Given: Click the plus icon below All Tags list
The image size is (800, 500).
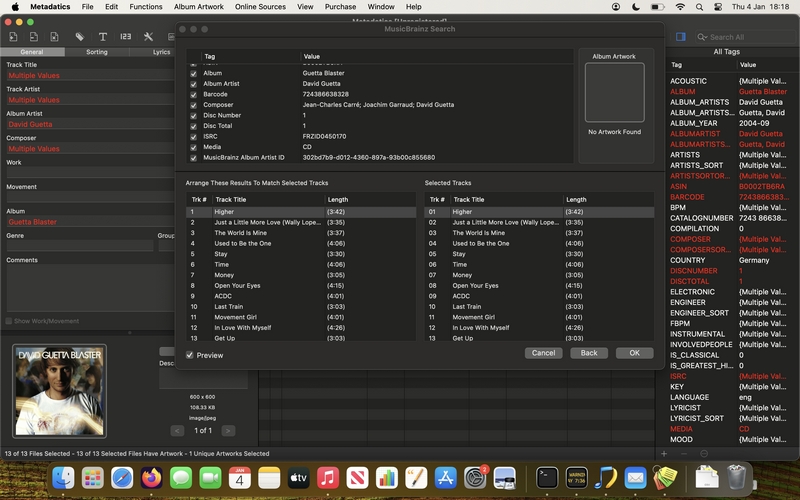Looking at the screenshot, I should [664, 454].
